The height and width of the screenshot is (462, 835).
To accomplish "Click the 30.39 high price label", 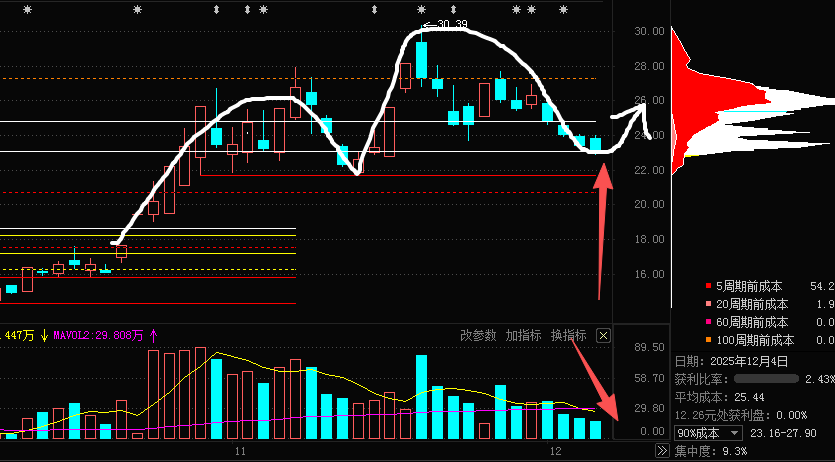I will pos(453,24).
